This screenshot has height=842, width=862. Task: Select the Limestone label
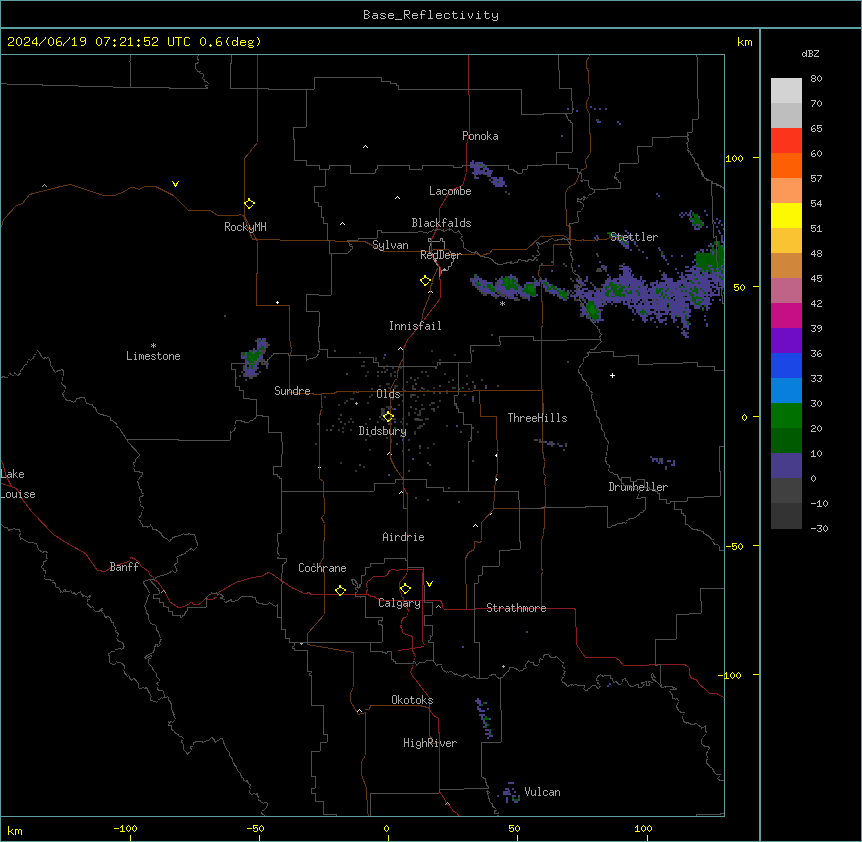153,356
